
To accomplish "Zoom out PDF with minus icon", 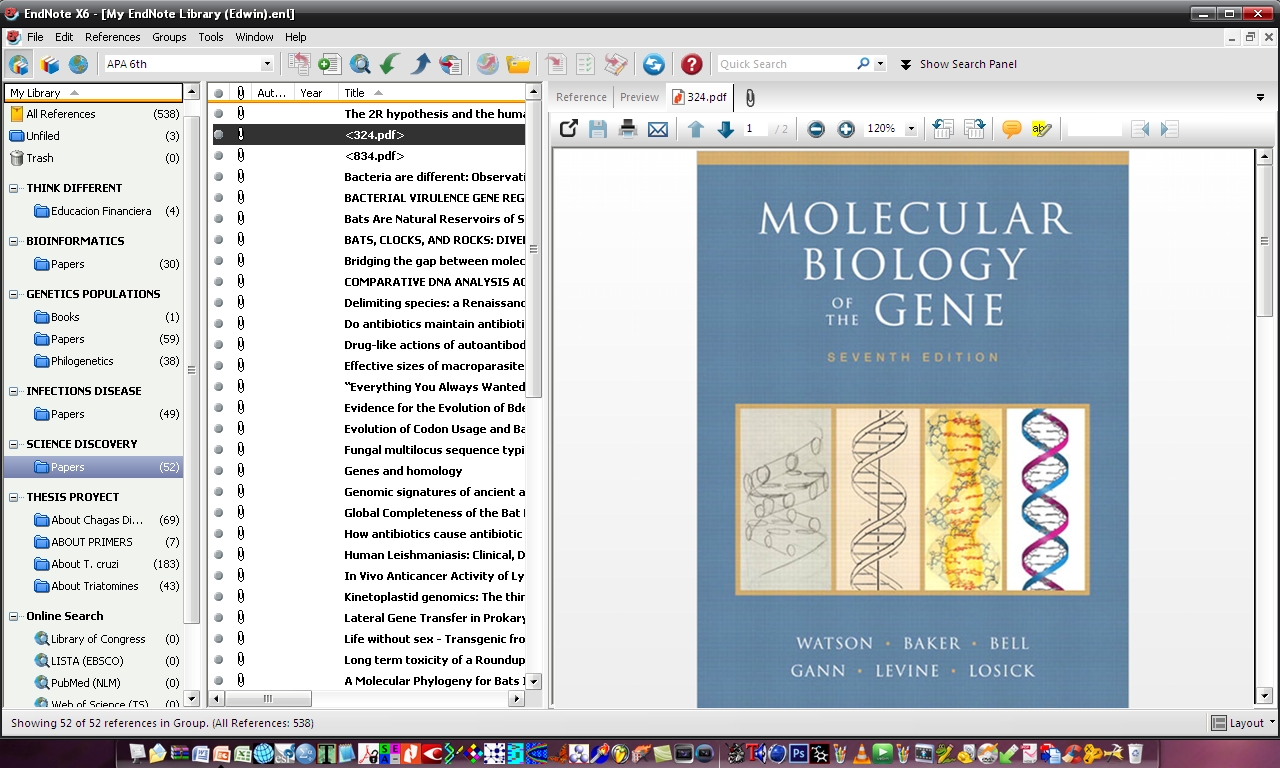I will [816, 129].
